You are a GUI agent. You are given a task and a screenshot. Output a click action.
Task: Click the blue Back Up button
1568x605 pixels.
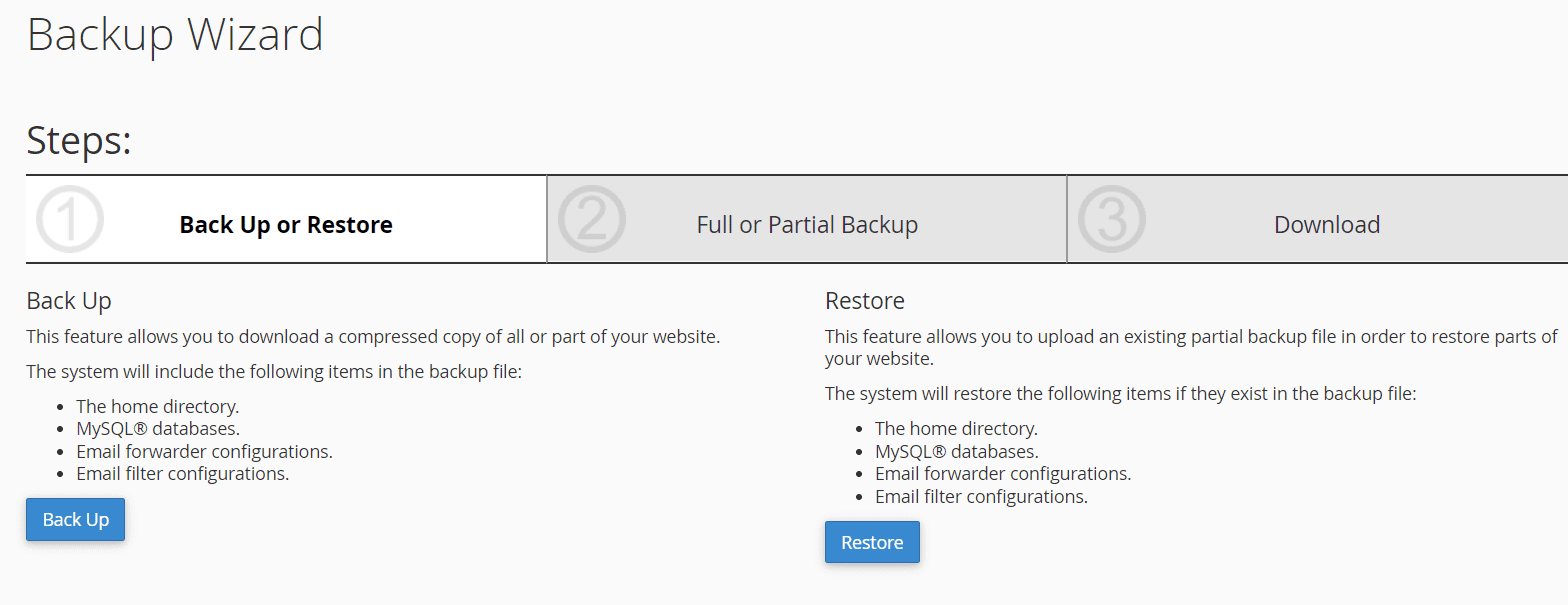coord(75,519)
